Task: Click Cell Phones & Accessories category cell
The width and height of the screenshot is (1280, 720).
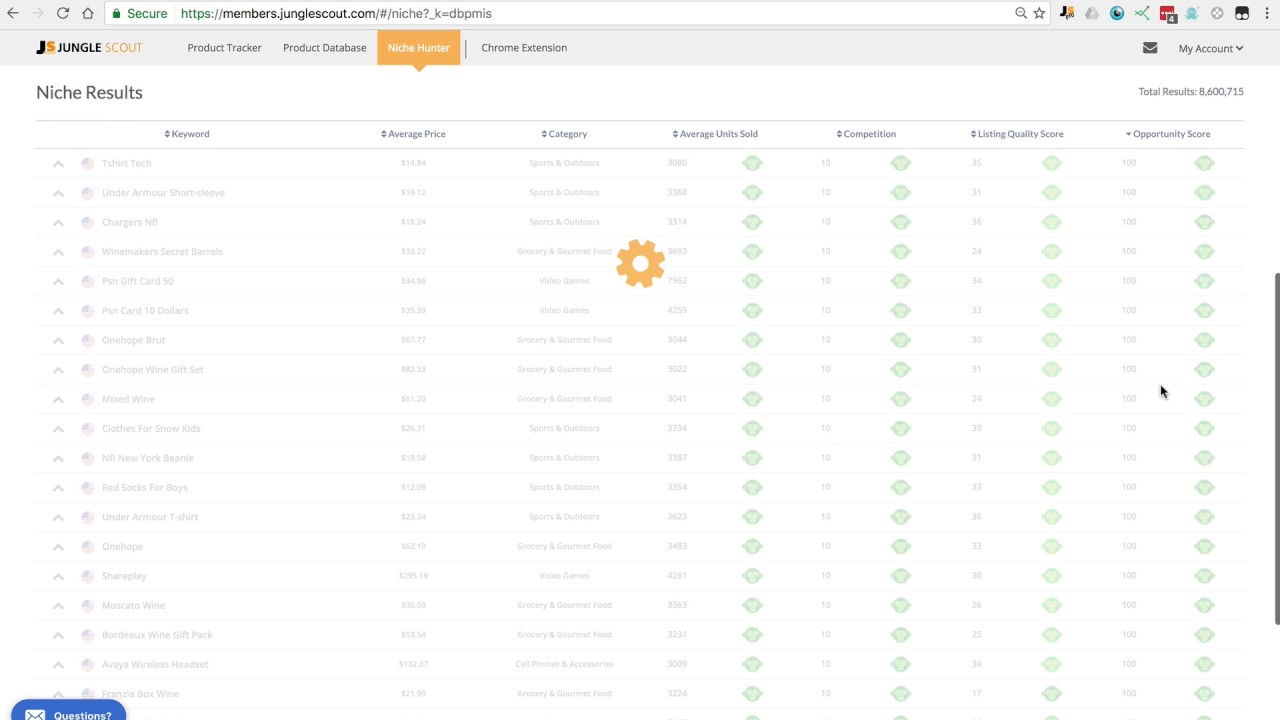Action: point(564,664)
